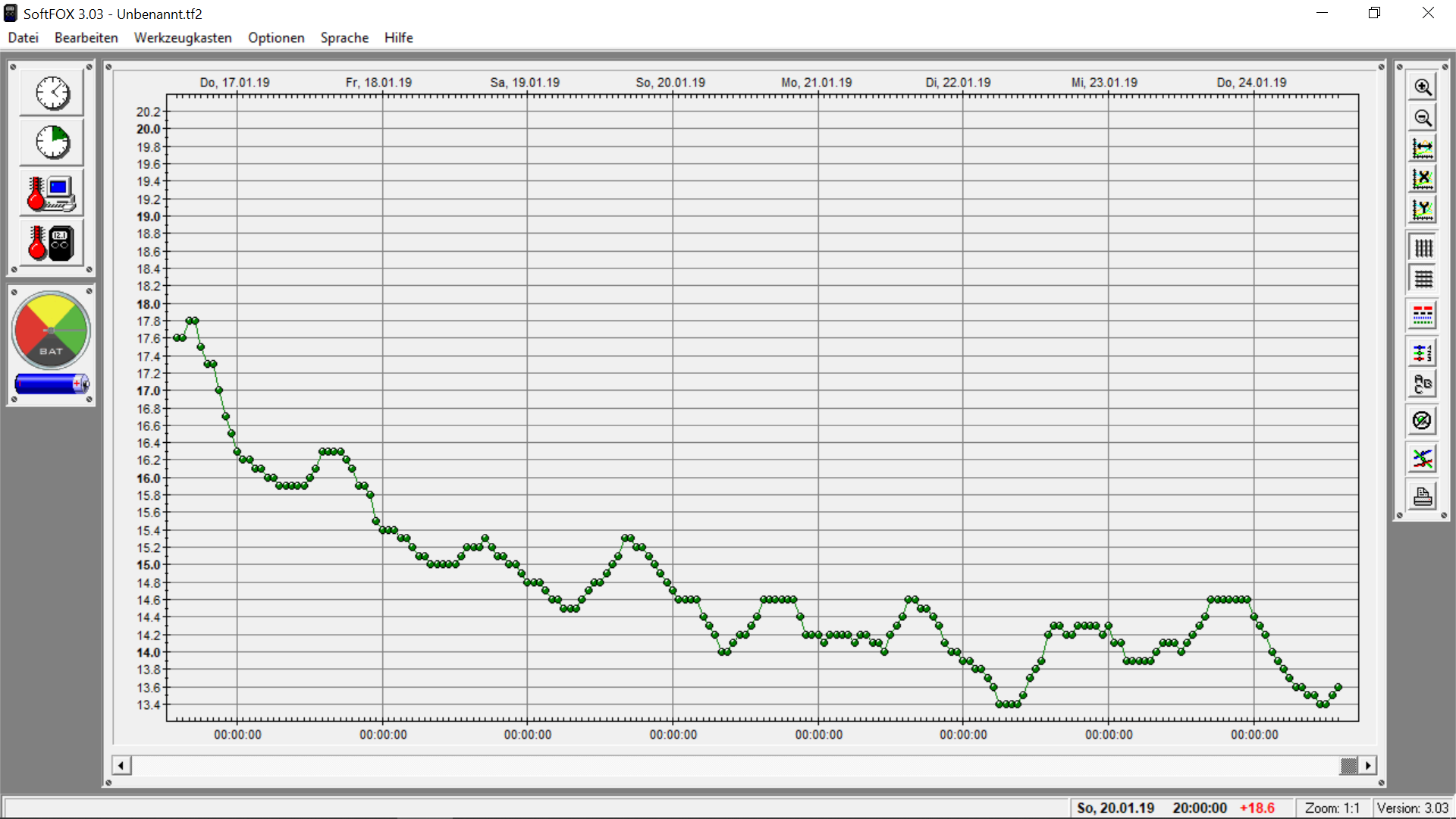Toggle the crossed-out circle icon

[1423, 420]
